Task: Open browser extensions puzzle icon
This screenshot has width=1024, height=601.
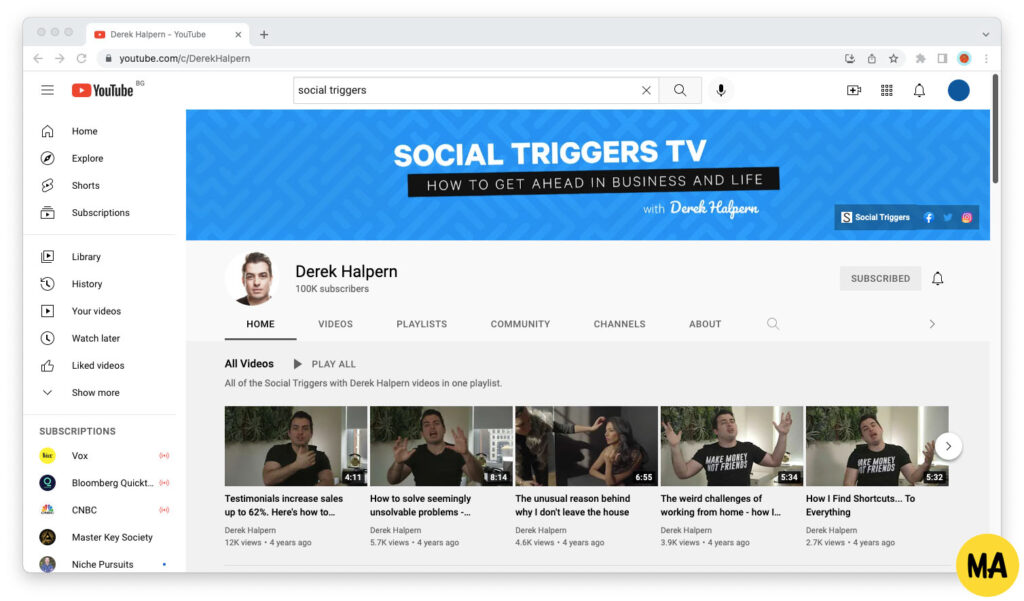Action: 920,58
